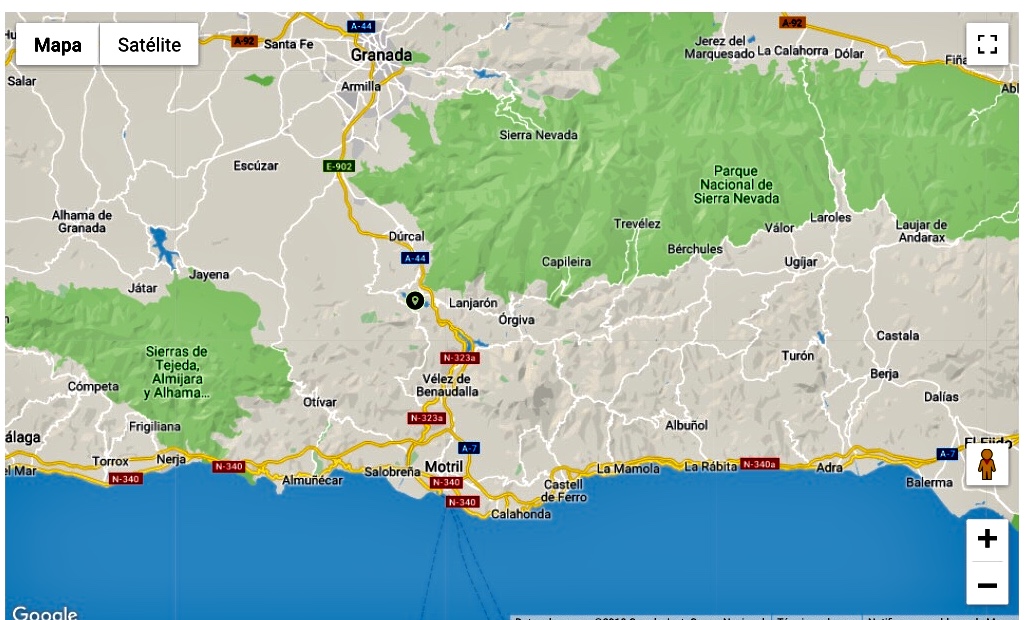1035x620 pixels.
Task: Click the N-340a road shield
Action: 760,465
